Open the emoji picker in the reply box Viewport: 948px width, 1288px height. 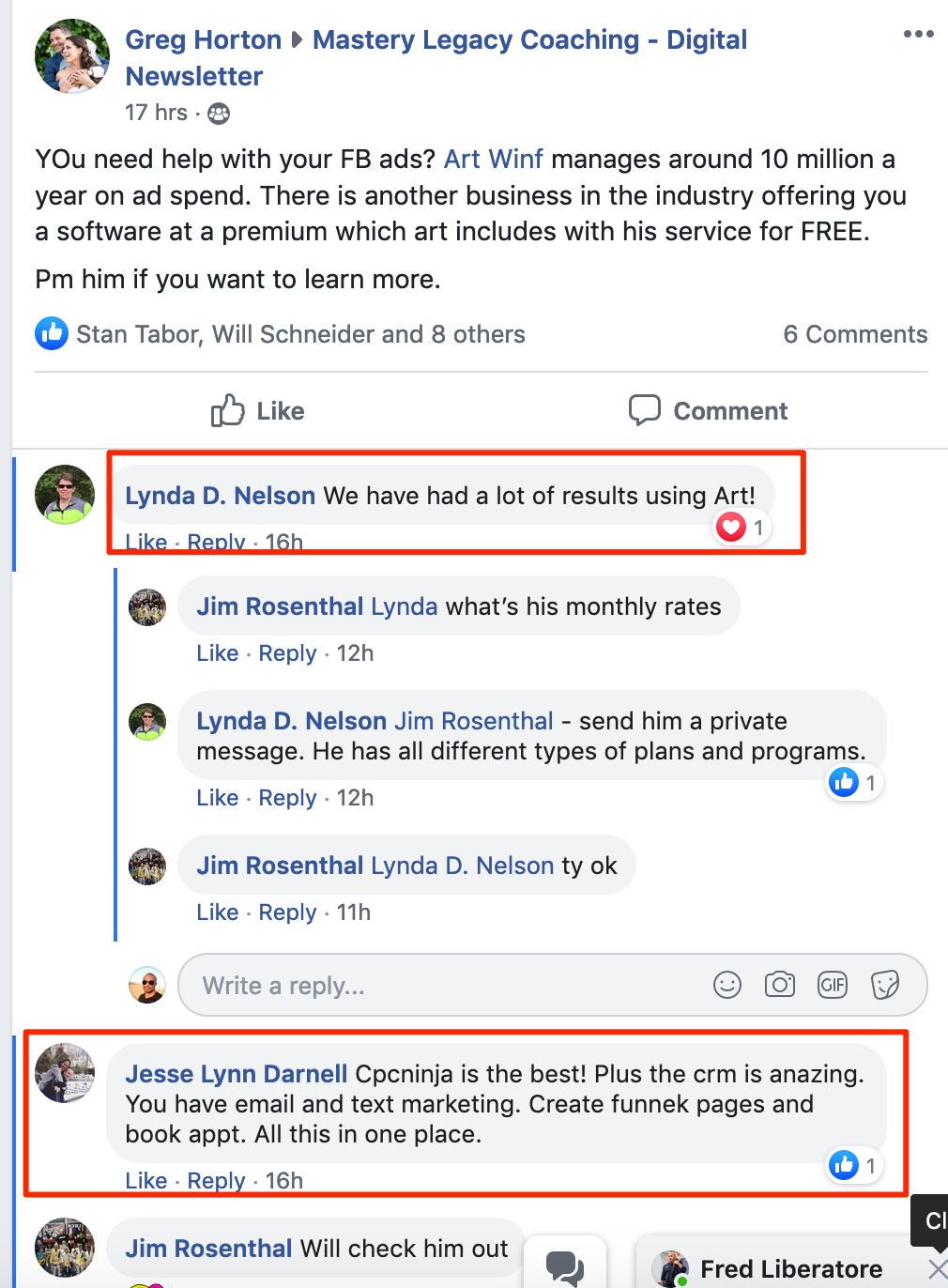(726, 985)
